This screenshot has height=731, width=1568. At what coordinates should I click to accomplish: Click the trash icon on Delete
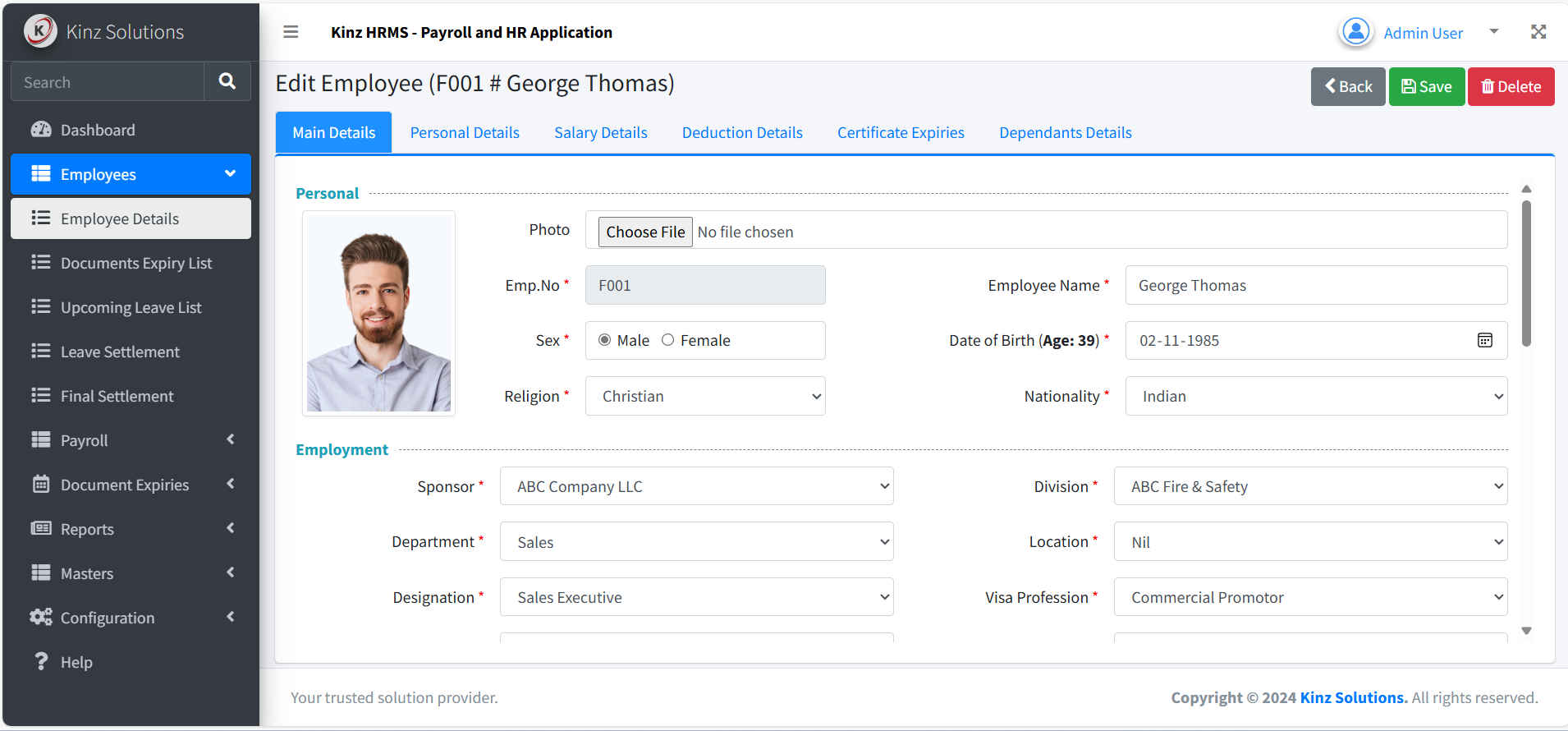1488,86
